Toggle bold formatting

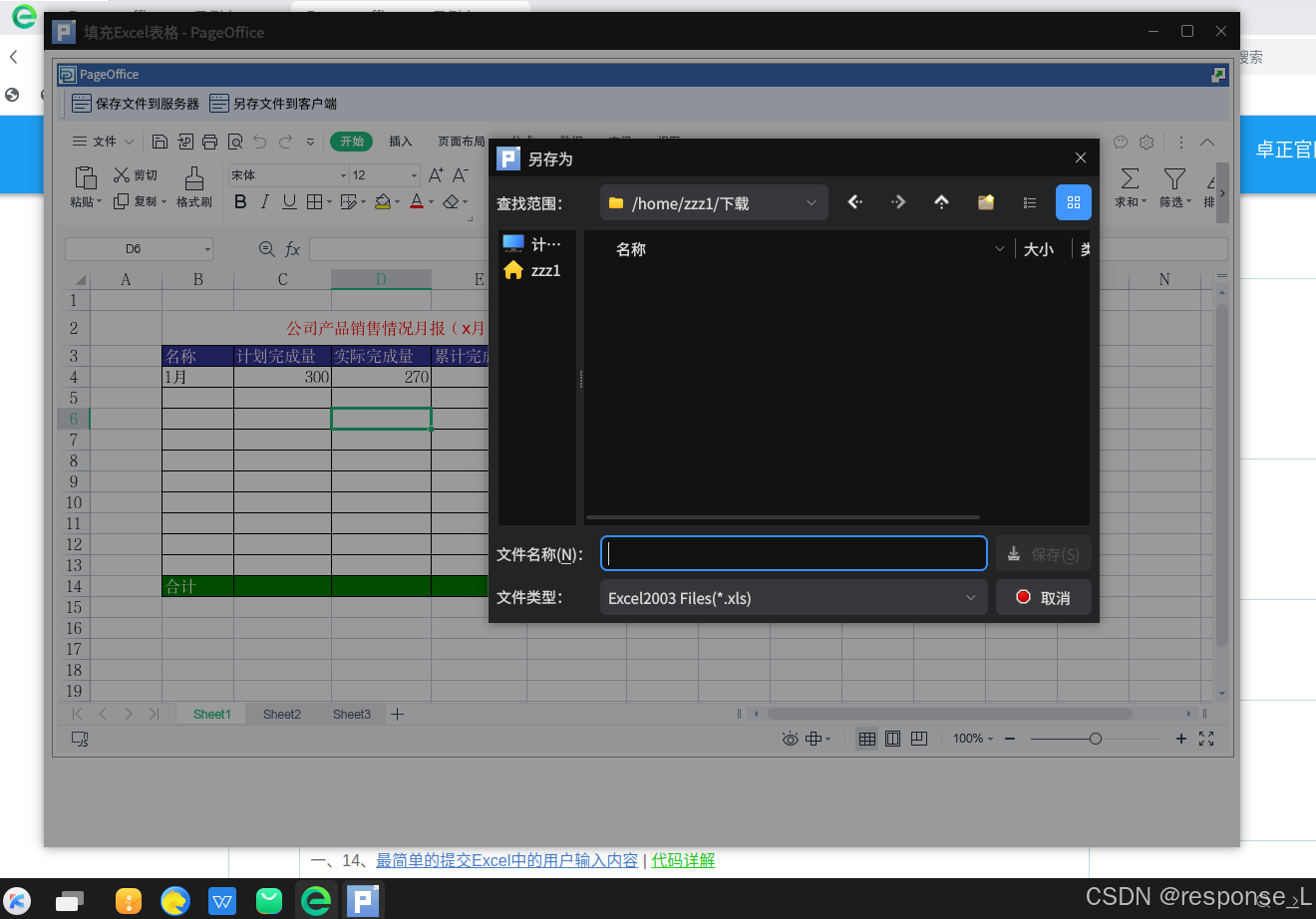click(x=240, y=202)
